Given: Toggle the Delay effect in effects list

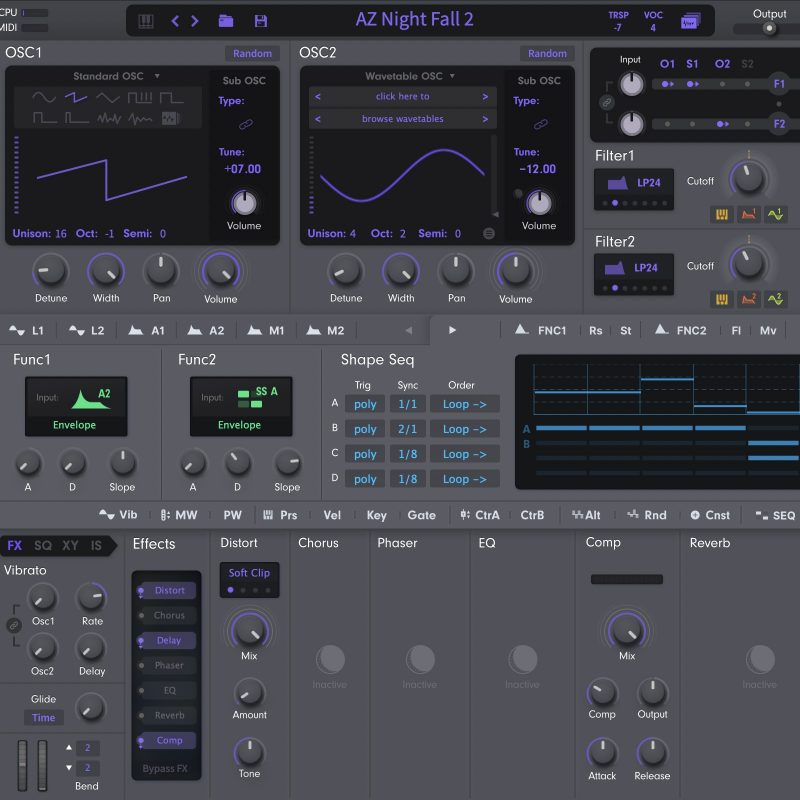Looking at the screenshot, I should (x=168, y=641).
